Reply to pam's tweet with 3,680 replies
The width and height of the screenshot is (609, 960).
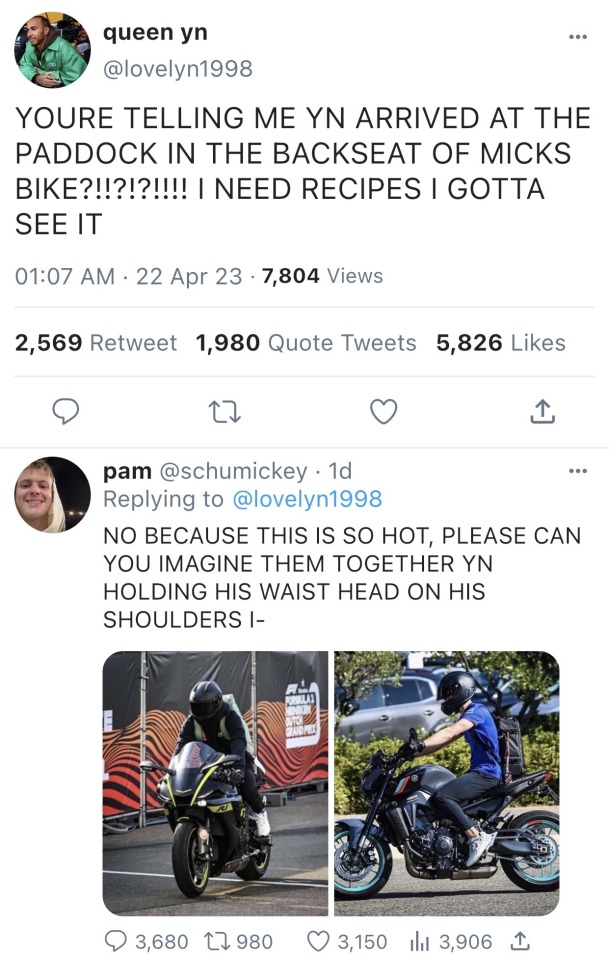(115, 941)
